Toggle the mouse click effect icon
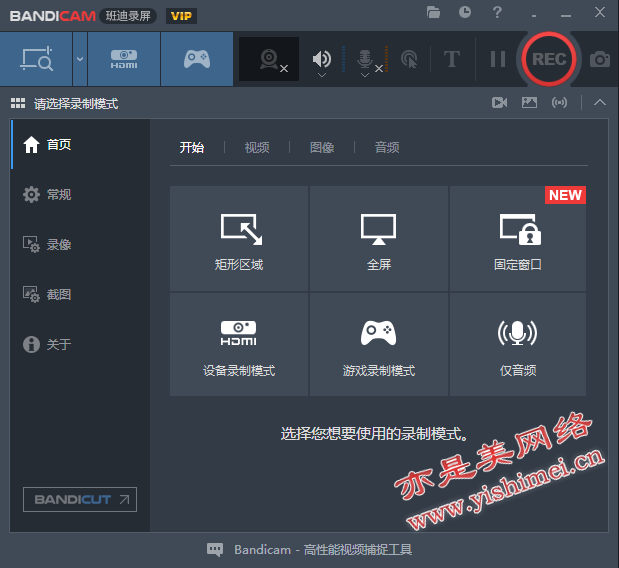 (409, 59)
